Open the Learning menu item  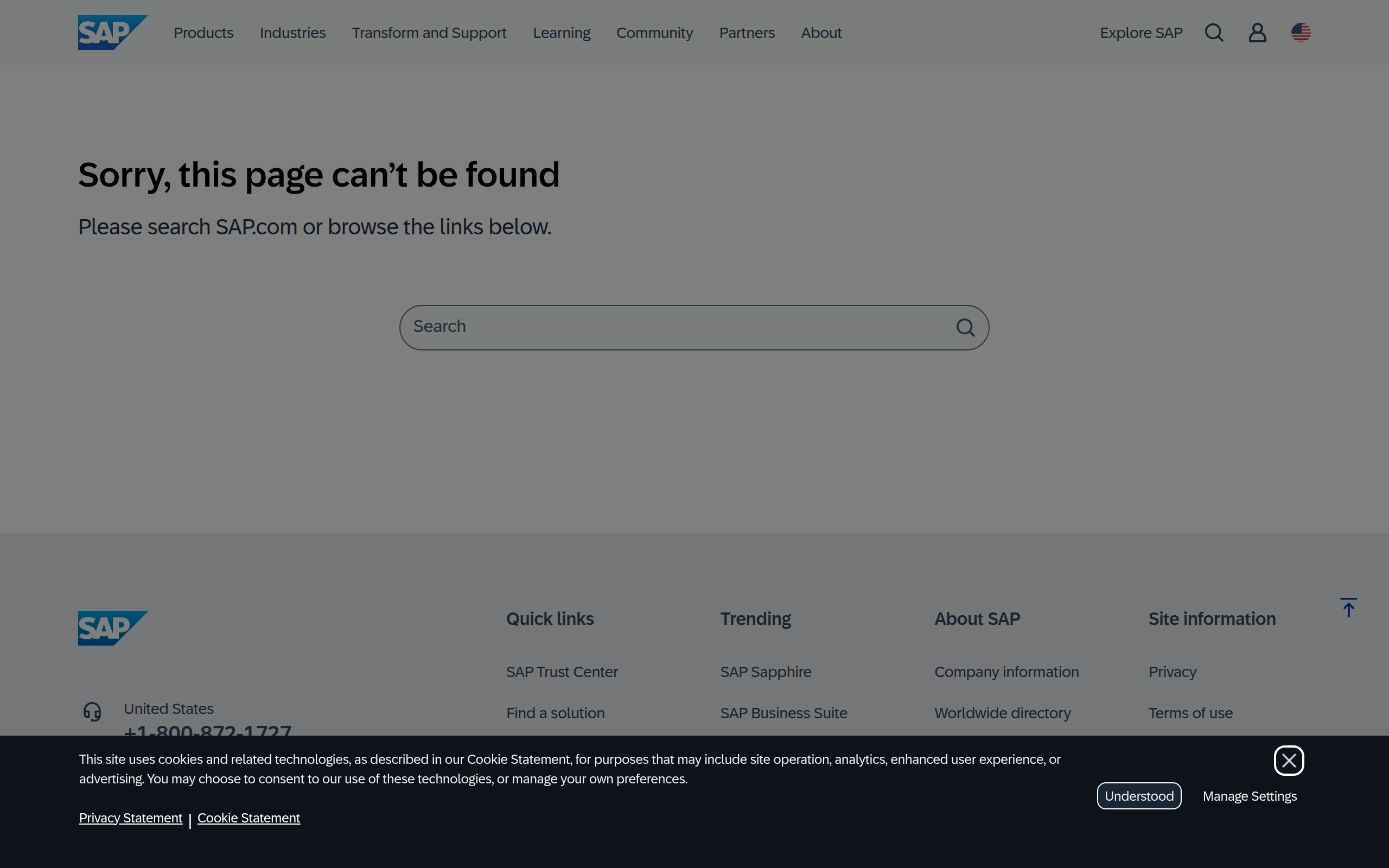562,33
